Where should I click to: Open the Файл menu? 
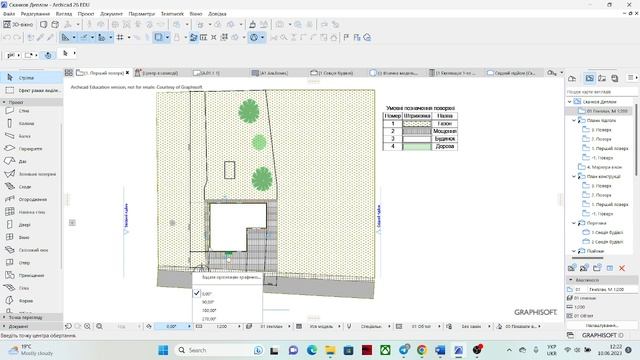(x=9, y=13)
